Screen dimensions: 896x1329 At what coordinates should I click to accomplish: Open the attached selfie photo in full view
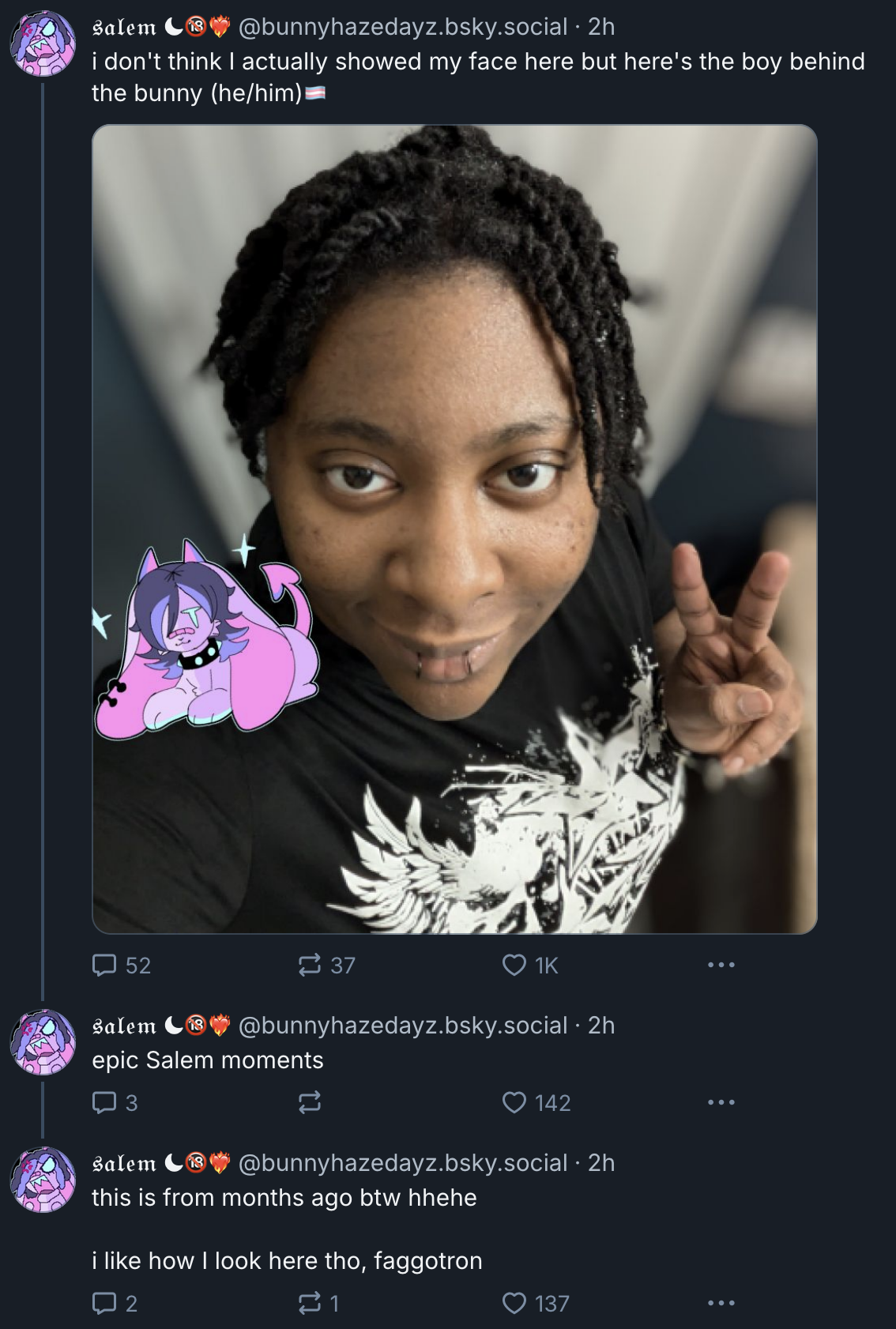point(454,529)
